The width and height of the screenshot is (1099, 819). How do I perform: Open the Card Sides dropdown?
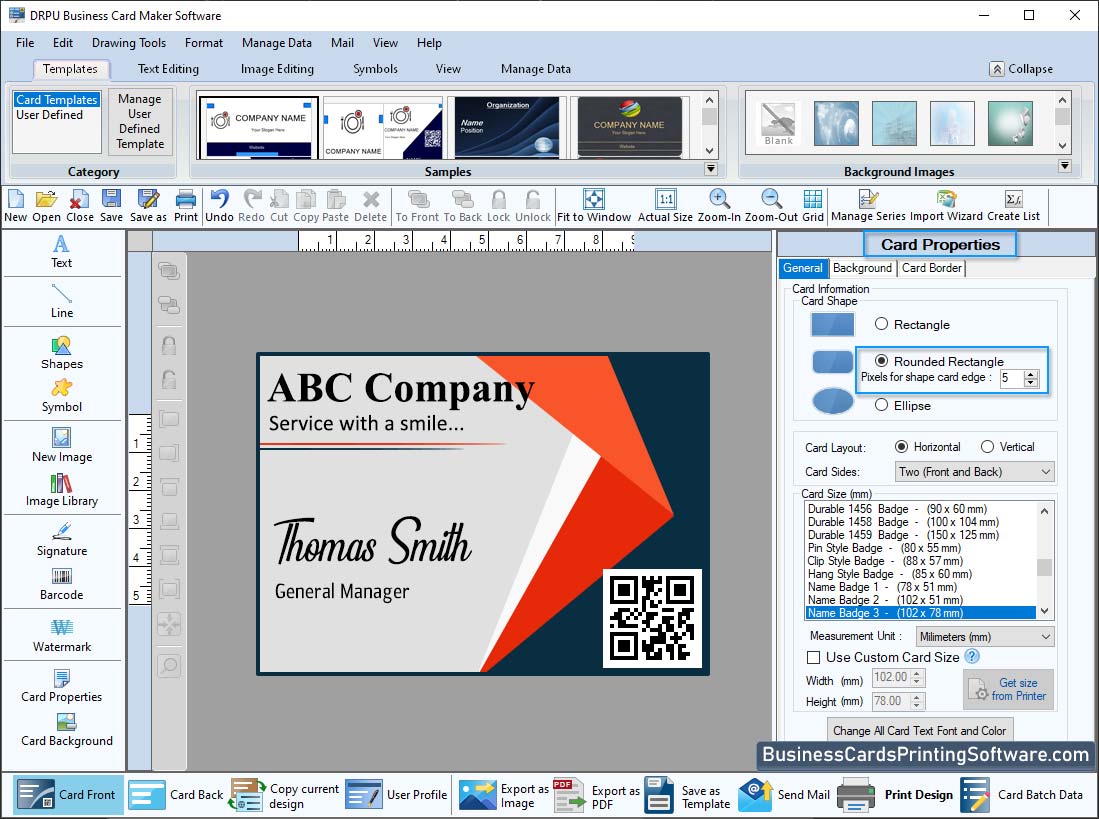[x=974, y=472]
